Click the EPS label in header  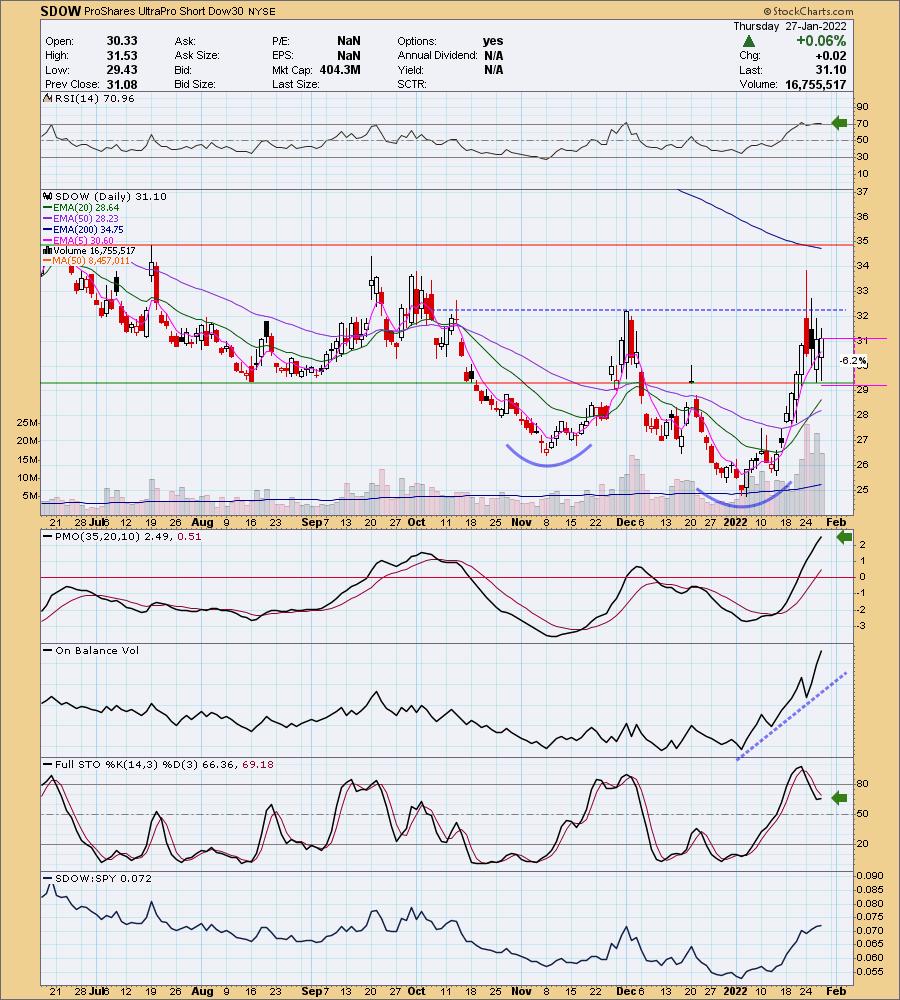283,55
